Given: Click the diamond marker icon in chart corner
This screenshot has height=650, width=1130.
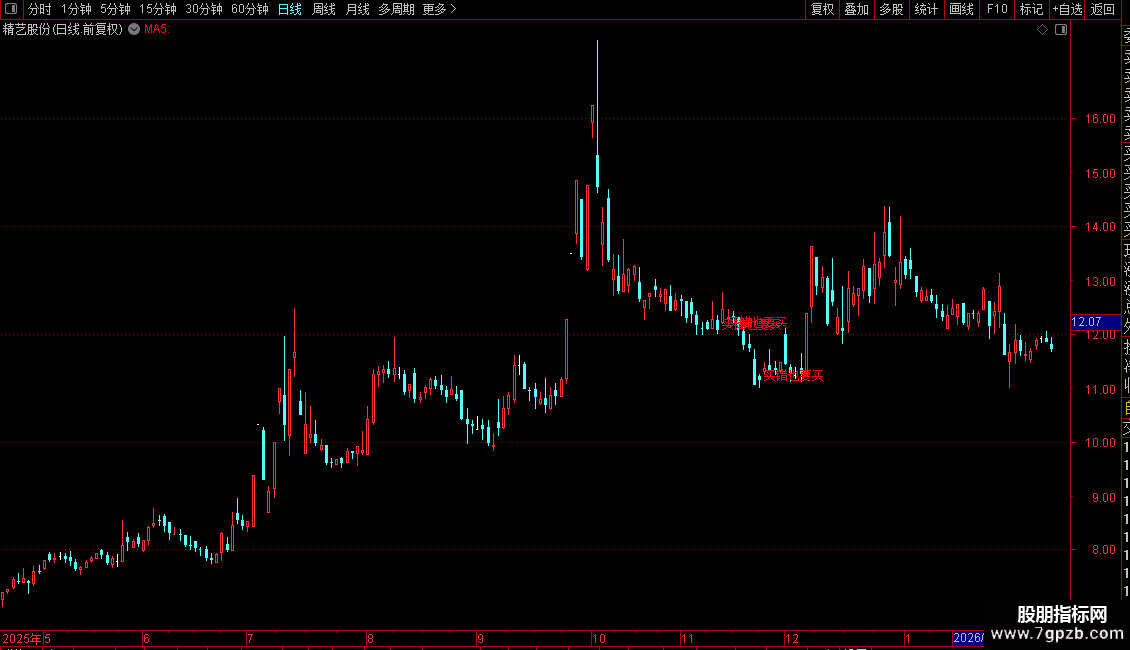Looking at the screenshot, I should (x=1042, y=29).
